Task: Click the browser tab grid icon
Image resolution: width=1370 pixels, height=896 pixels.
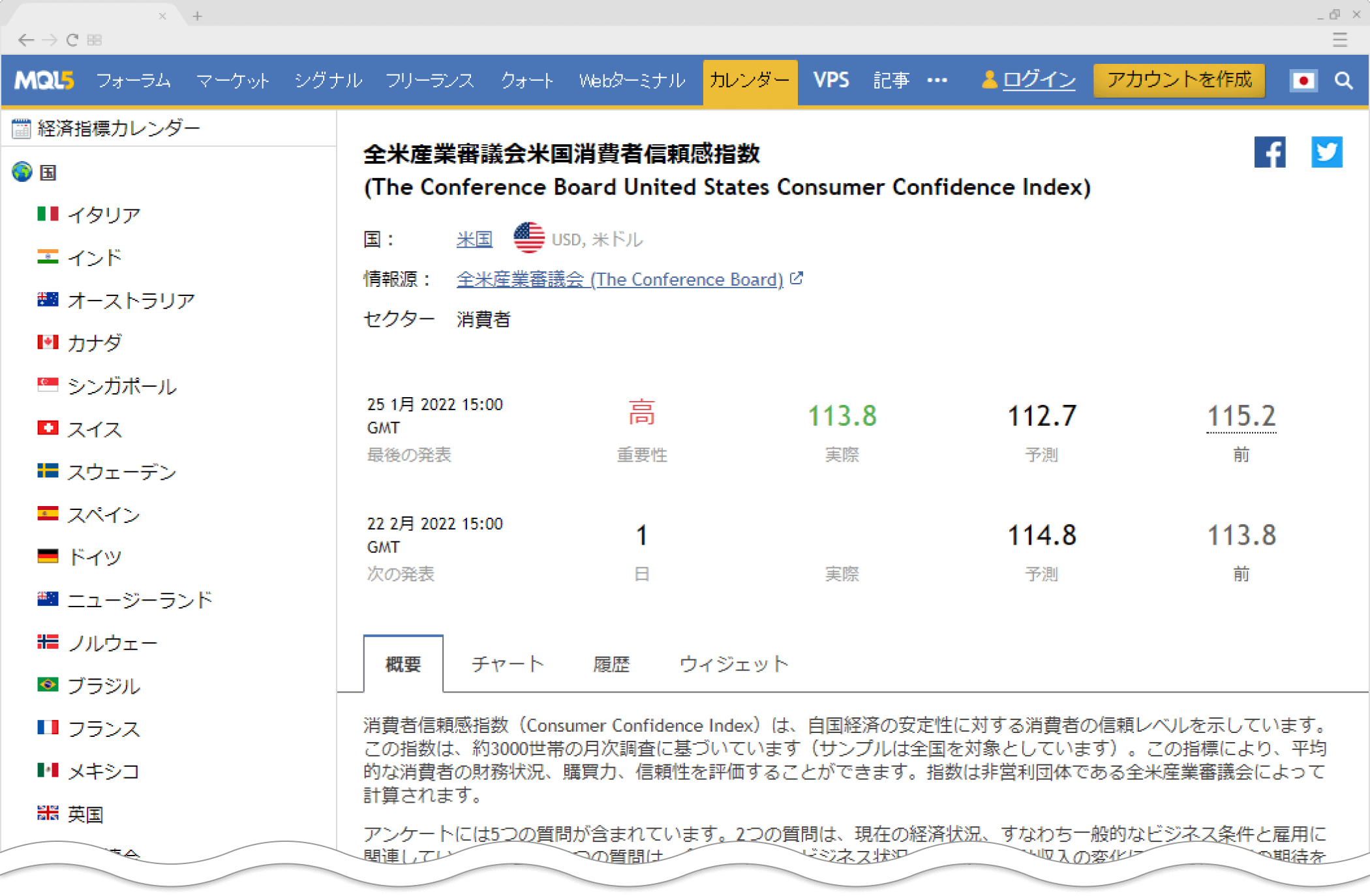Action: [95, 40]
